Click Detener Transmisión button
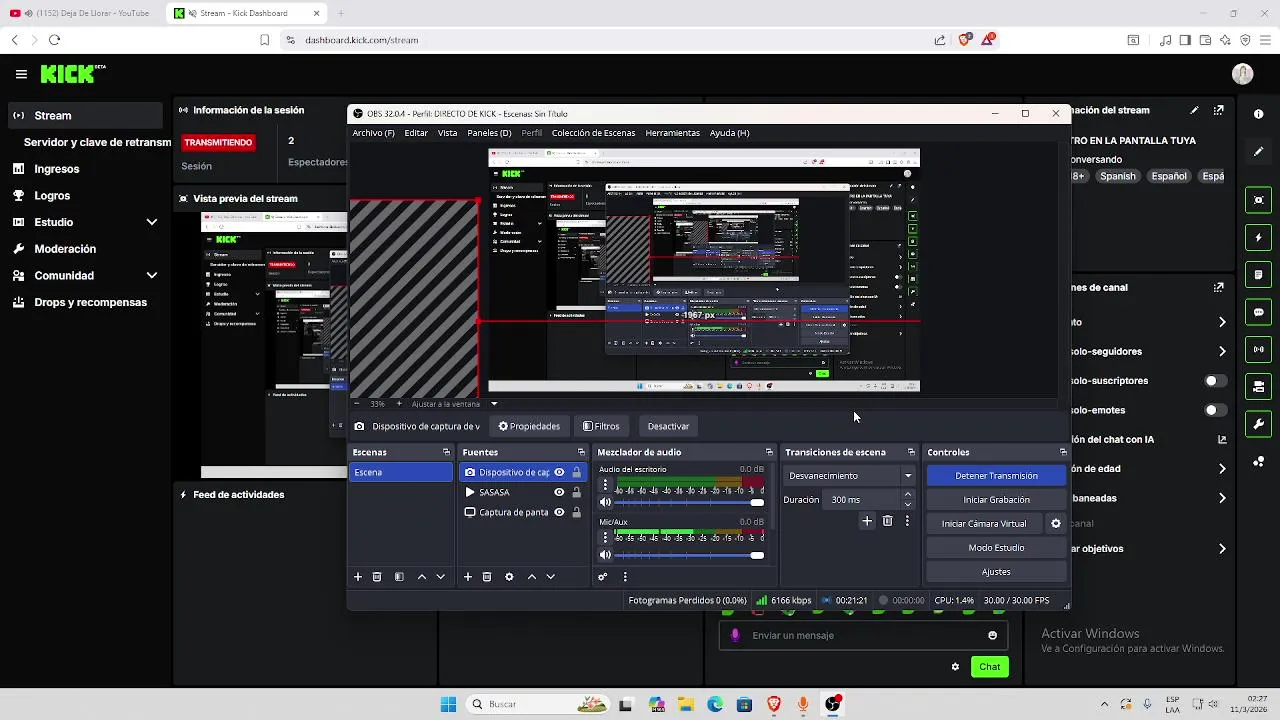1280x720 pixels. tap(996, 476)
